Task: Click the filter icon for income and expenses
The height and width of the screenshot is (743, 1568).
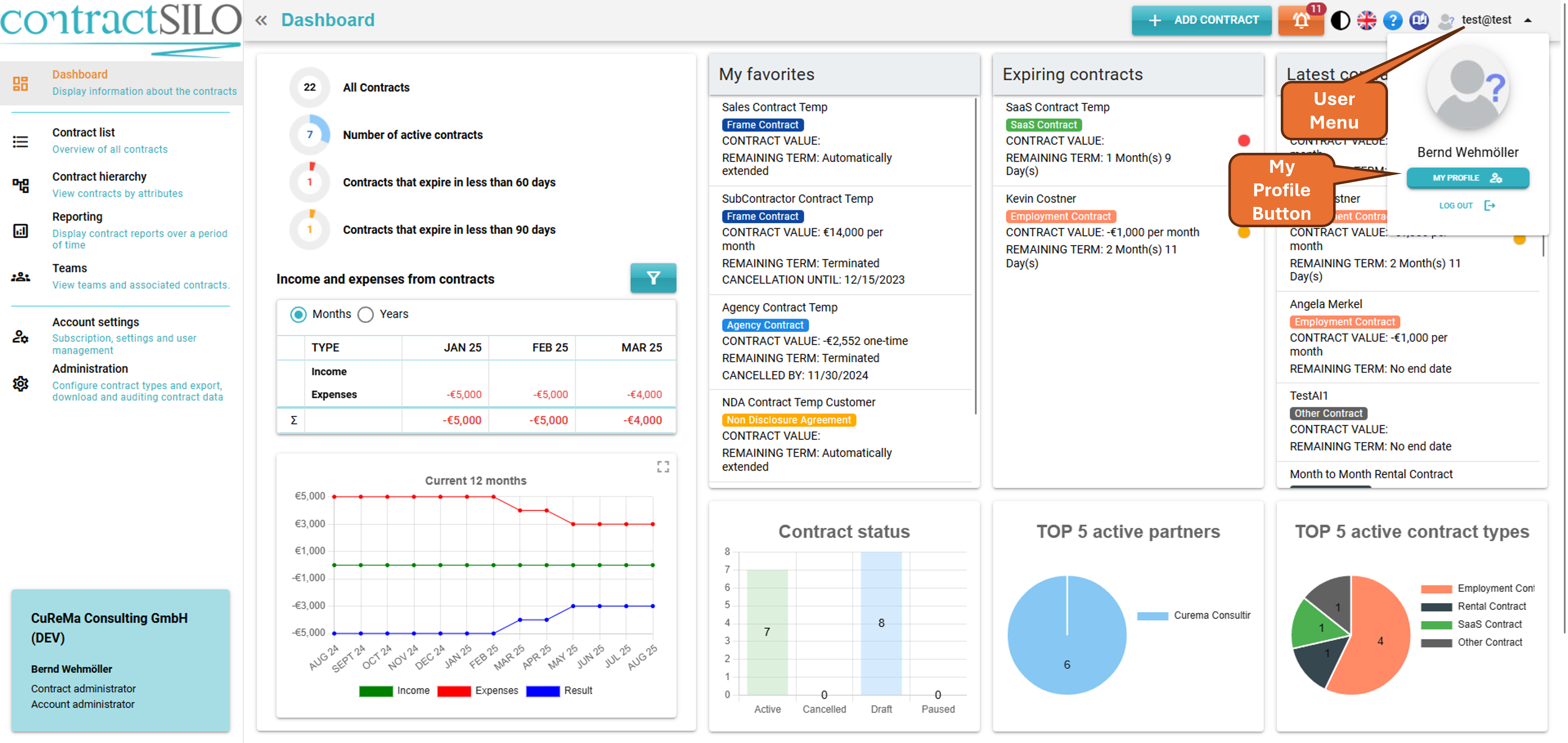Action: coord(653,278)
